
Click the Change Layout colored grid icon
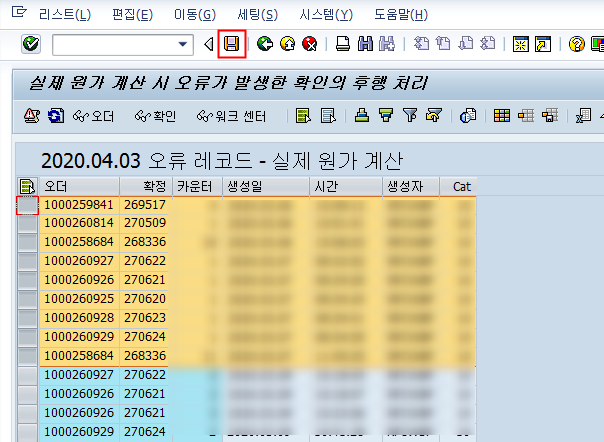pyautogui.click(x=502, y=116)
